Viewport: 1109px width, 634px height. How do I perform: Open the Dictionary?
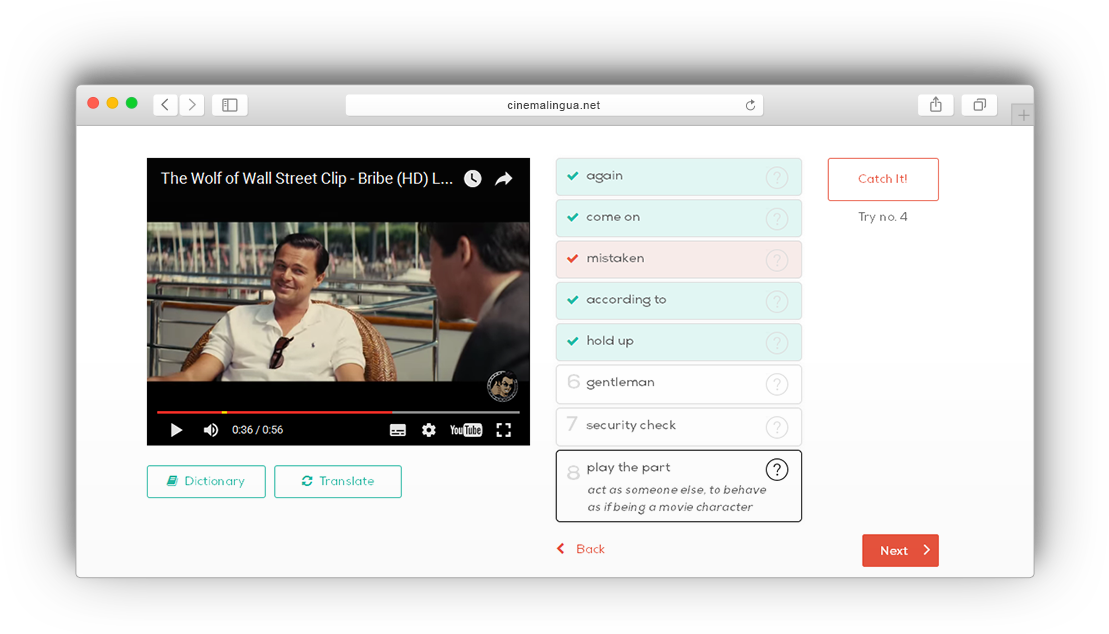[x=207, y=481]
